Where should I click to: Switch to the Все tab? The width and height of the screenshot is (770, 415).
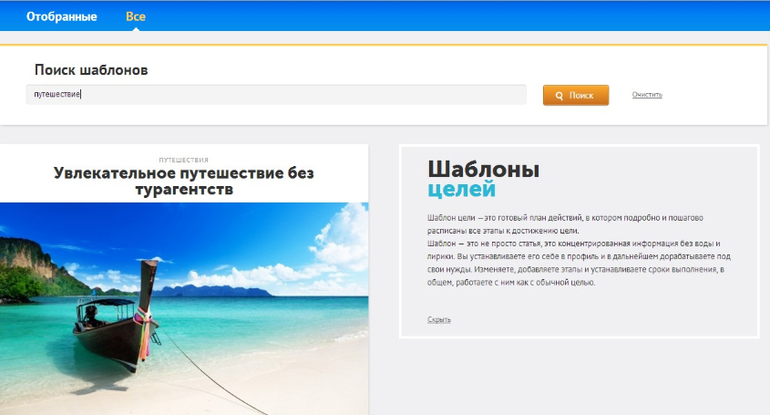(136, 17)
